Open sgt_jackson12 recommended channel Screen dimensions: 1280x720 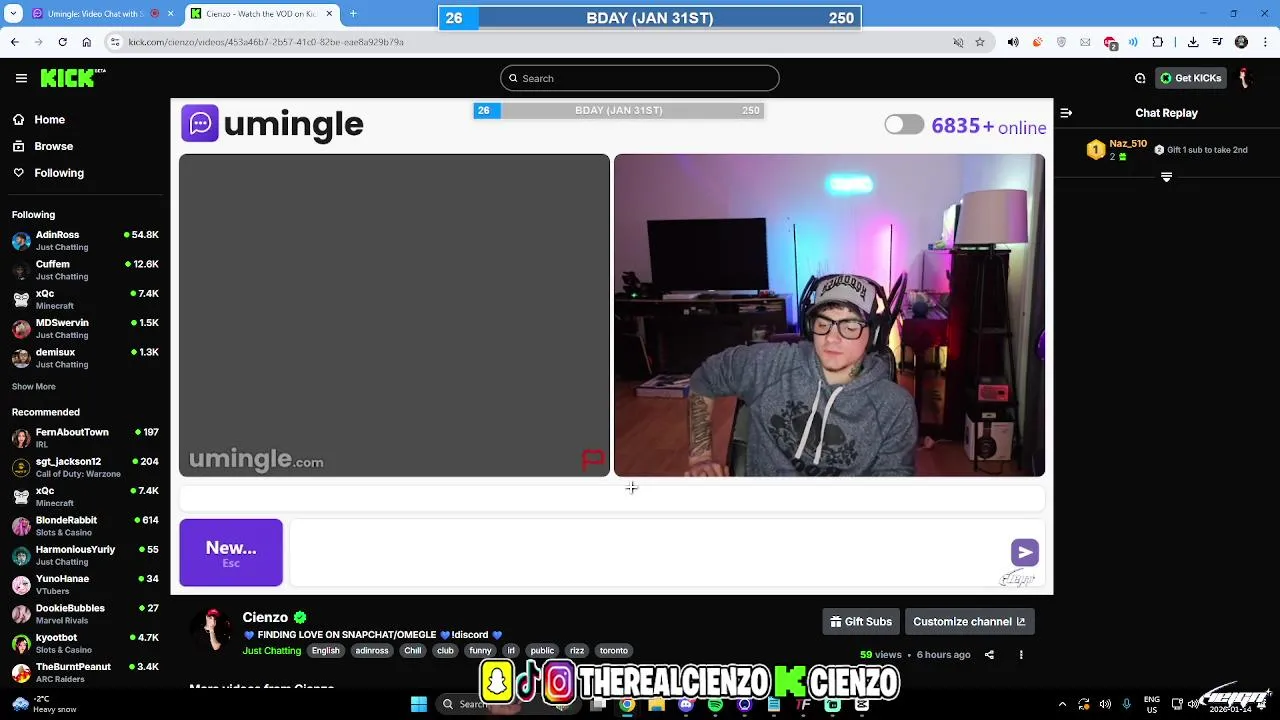85,467
